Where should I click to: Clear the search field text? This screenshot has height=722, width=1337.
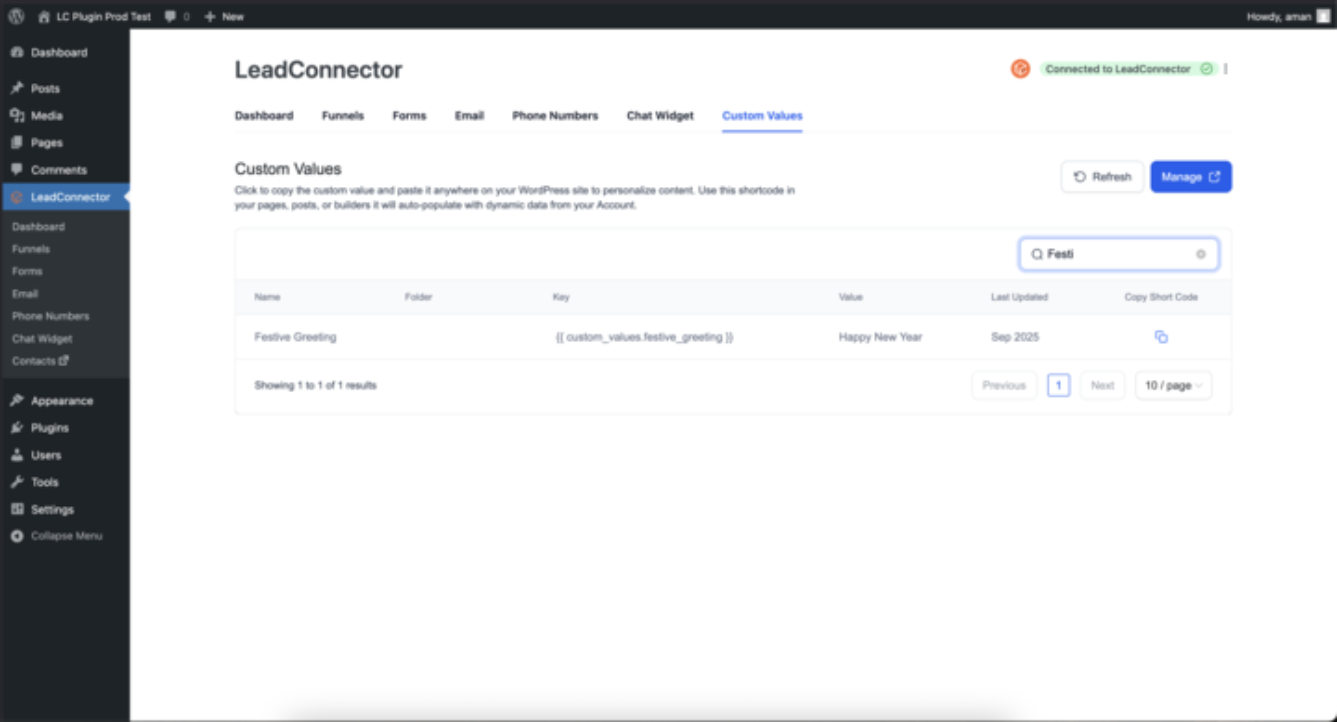1201,254
